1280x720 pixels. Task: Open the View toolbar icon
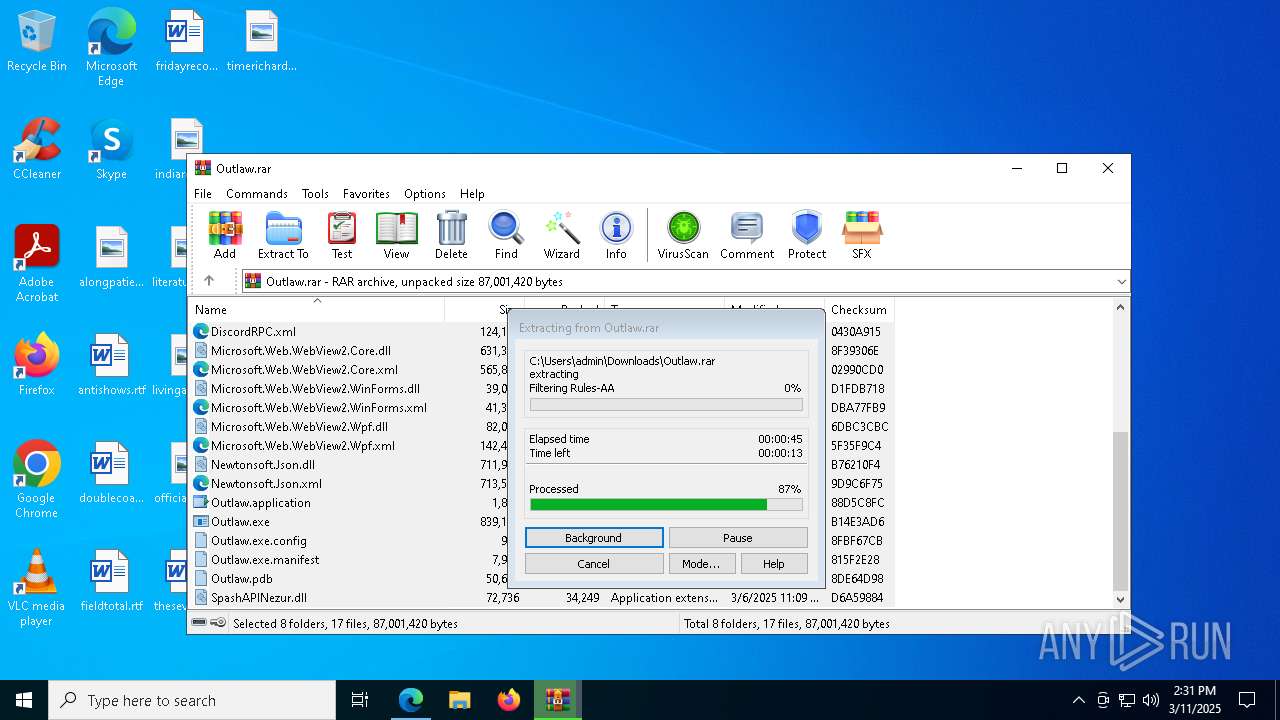coord(396,235)
